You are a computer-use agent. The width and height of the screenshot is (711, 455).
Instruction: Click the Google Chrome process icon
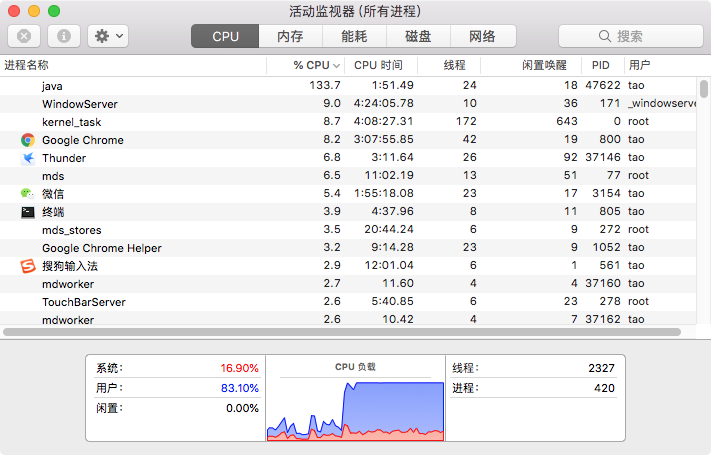tap(28, 140)
